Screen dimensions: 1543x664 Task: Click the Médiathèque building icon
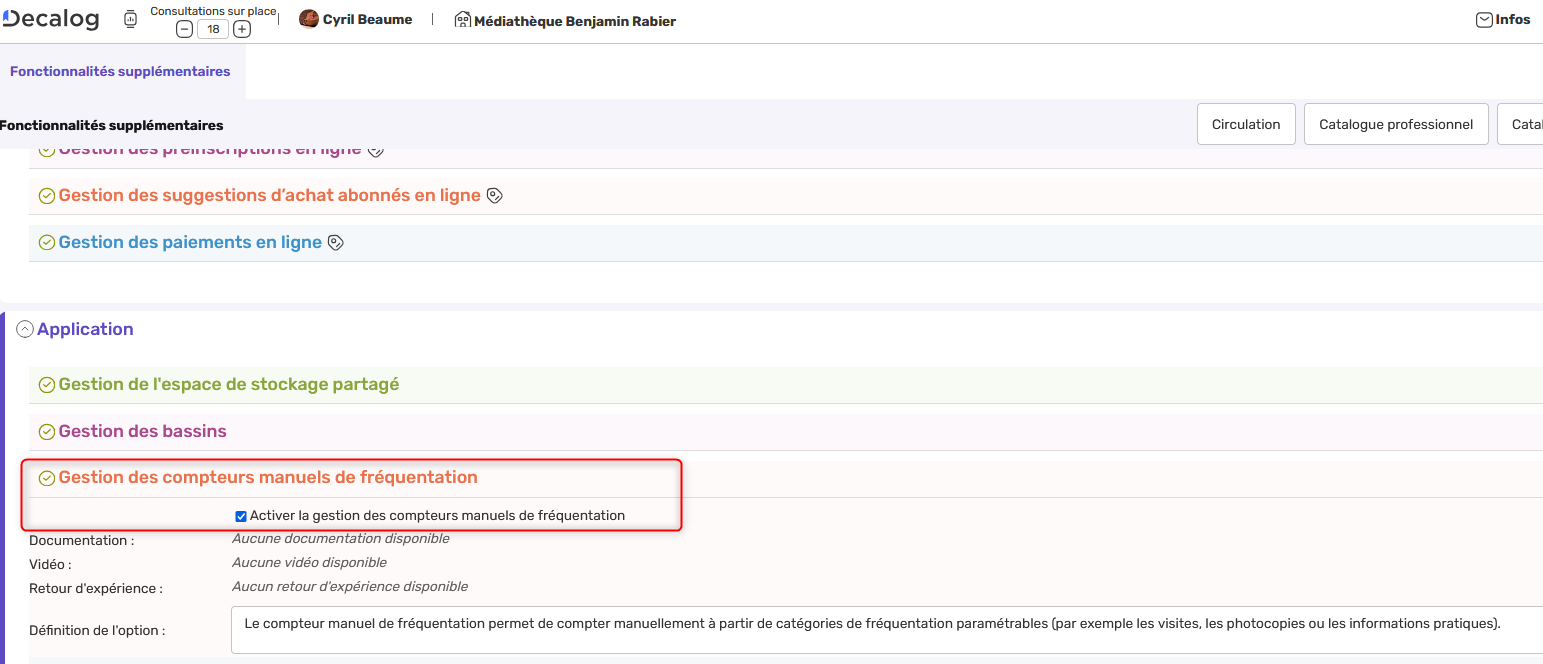pyautogui.click(x=462, y=20)
